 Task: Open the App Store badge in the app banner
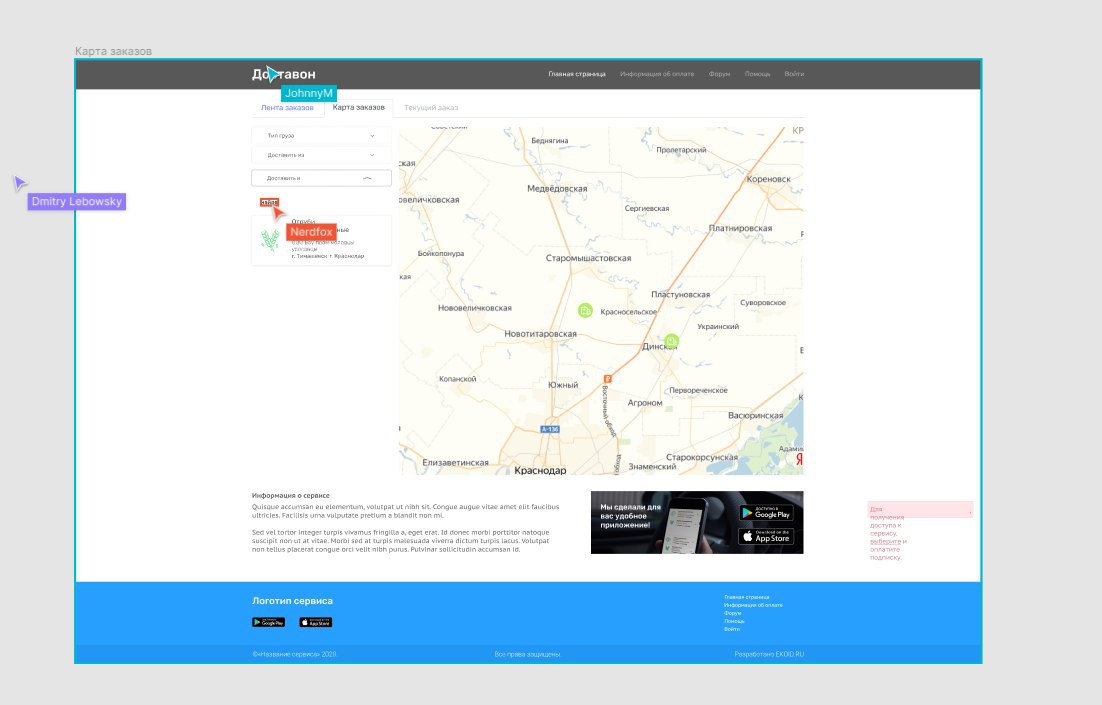point(766,536)
